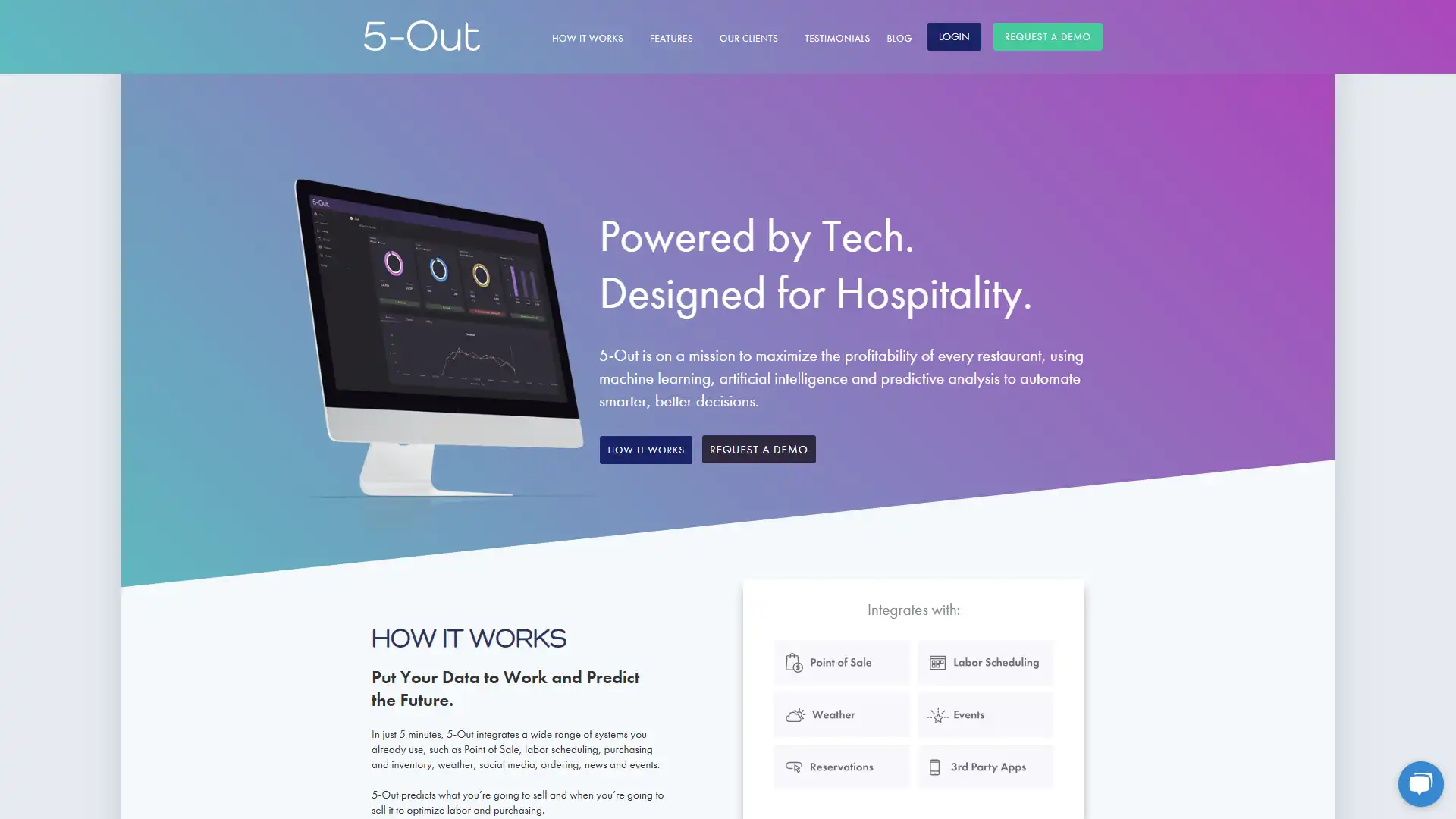Viewport: 1456px width, 819px height.
Task: Expand the BLOG navigation dropdown
Action: point(898,37)
